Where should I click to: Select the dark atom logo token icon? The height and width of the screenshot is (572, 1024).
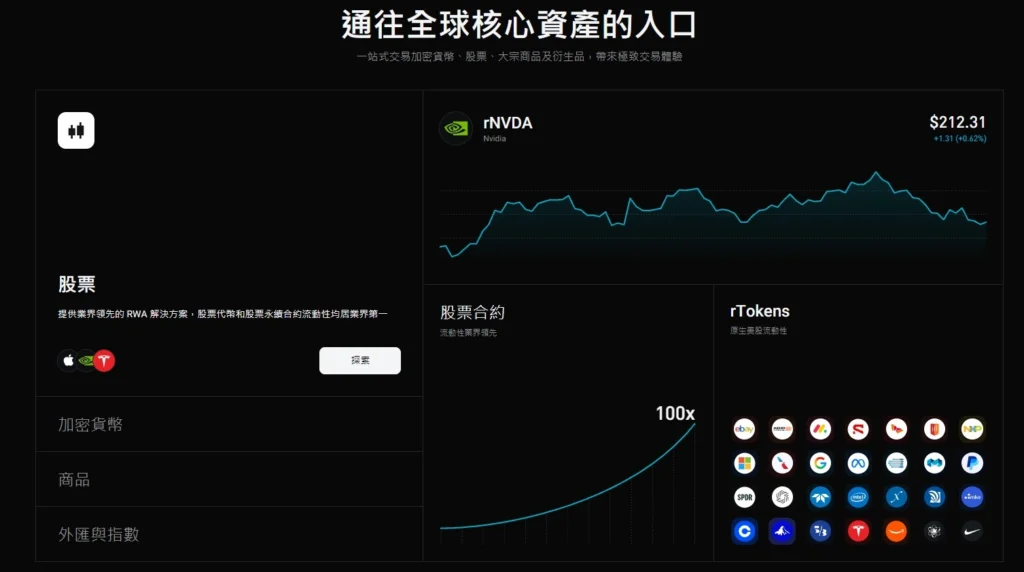(935, 531)
